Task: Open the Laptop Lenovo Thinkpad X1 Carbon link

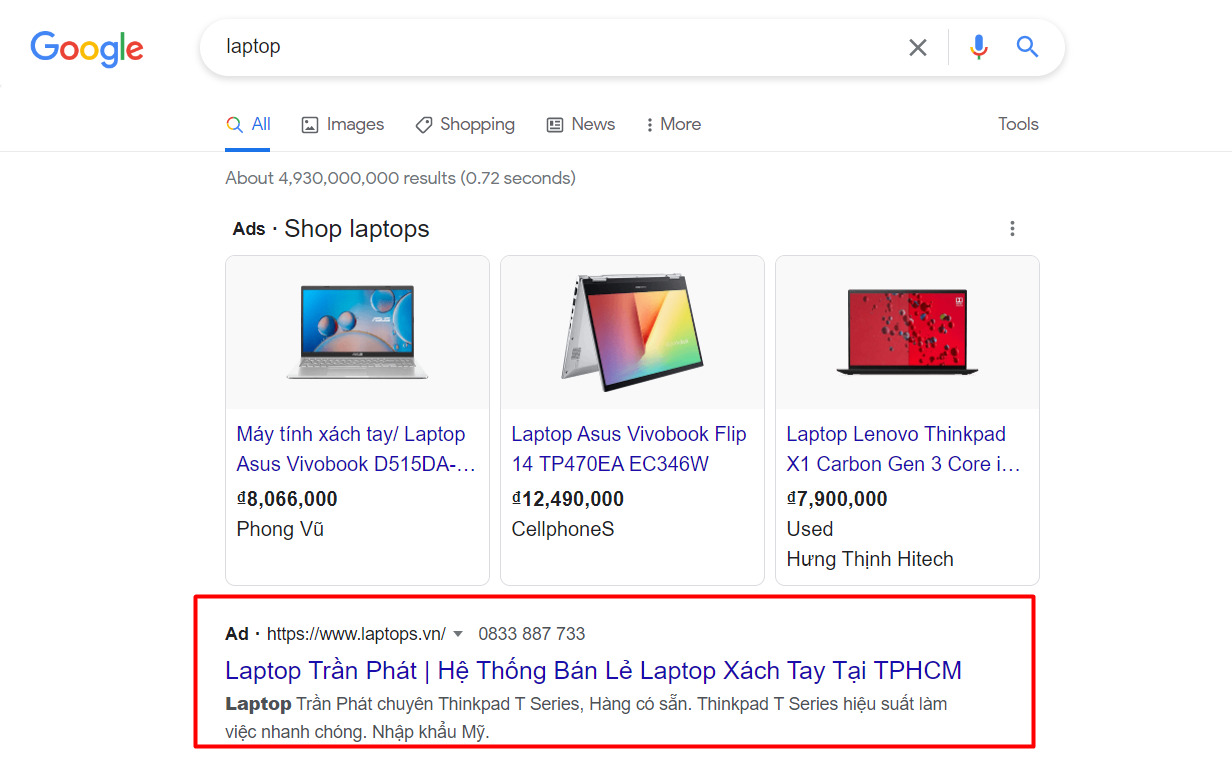Action: (x=903, y=449)
